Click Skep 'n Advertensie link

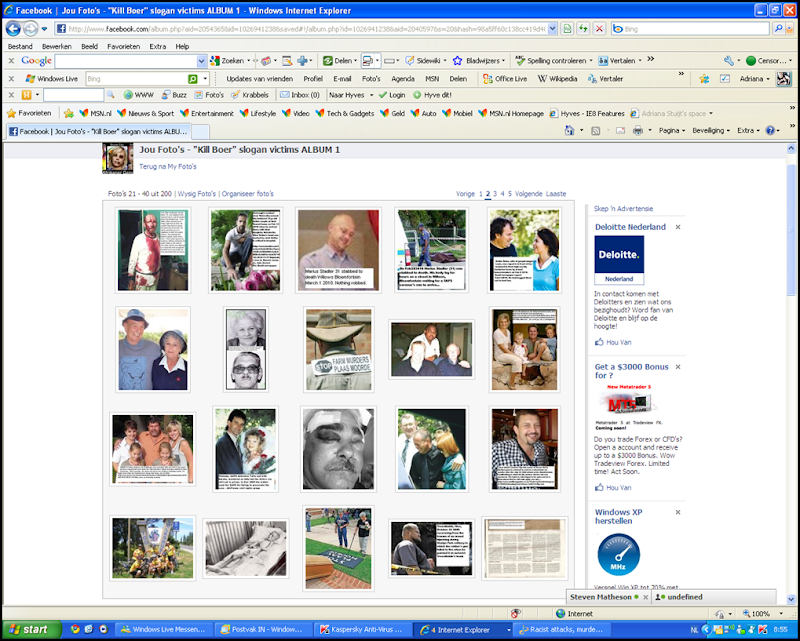point(623,209)
